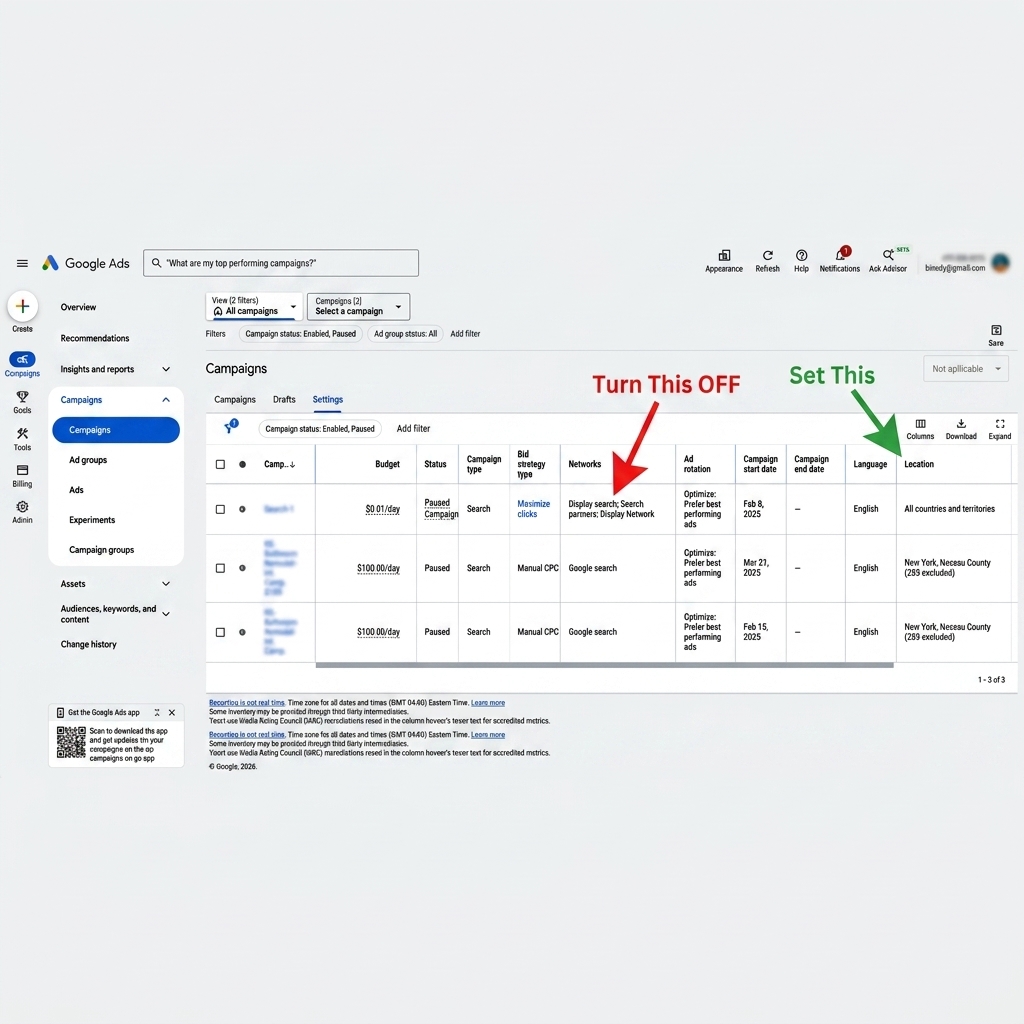
Task: Click Campaign status chip in top filters
Action: (x=300, y=334)
